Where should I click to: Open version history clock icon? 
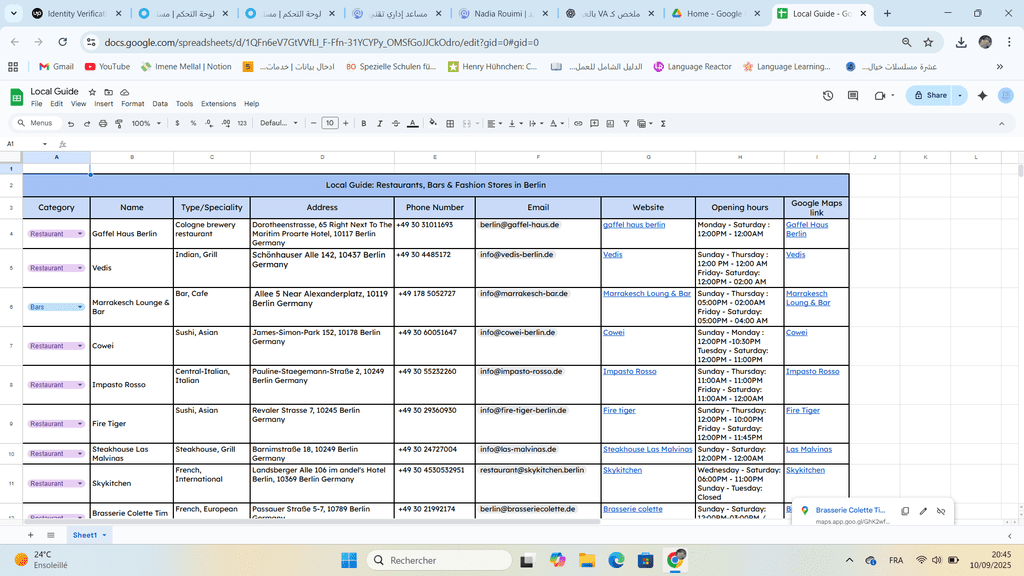828,95
